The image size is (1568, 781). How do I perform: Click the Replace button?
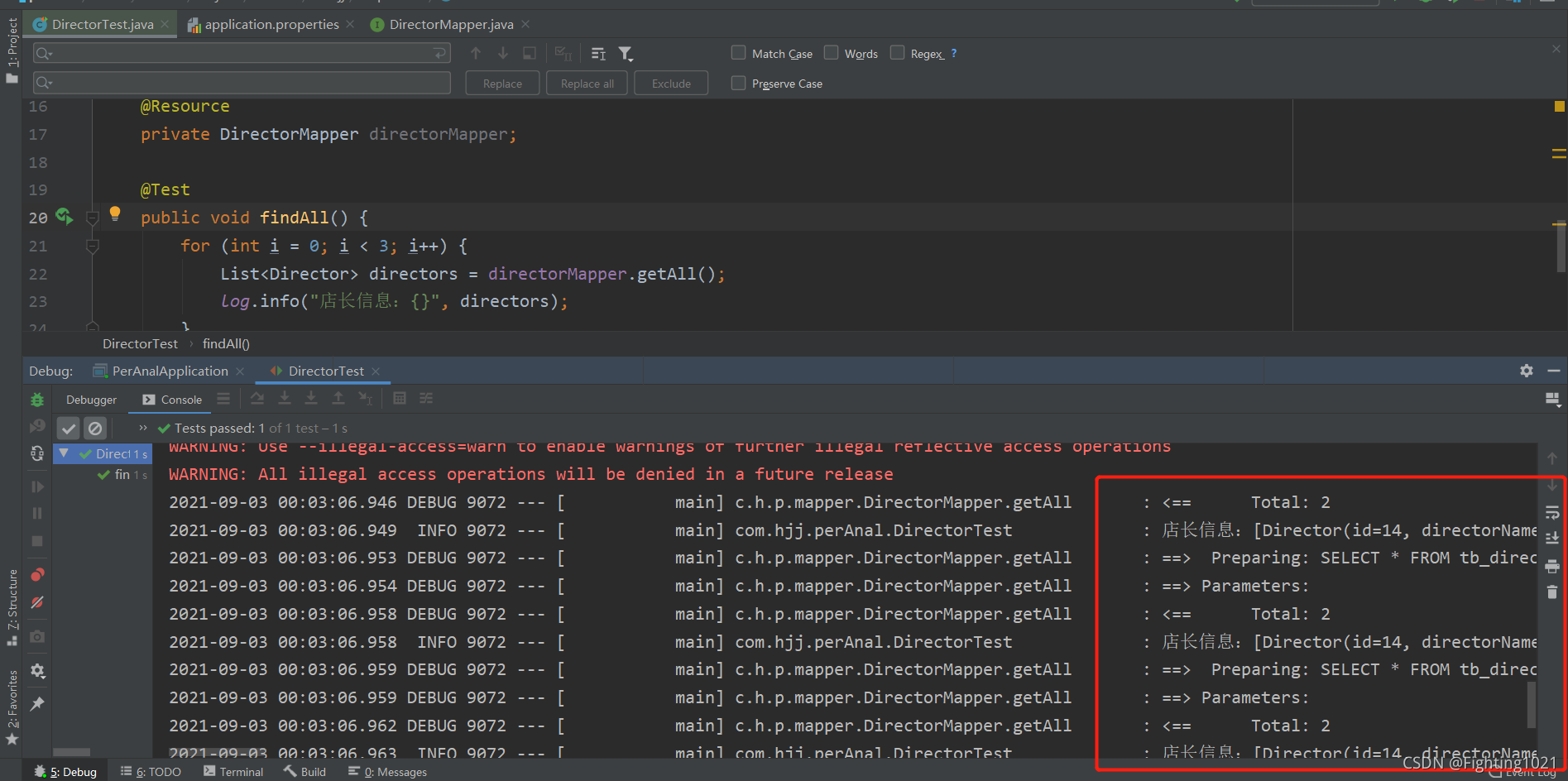point(502,84)
